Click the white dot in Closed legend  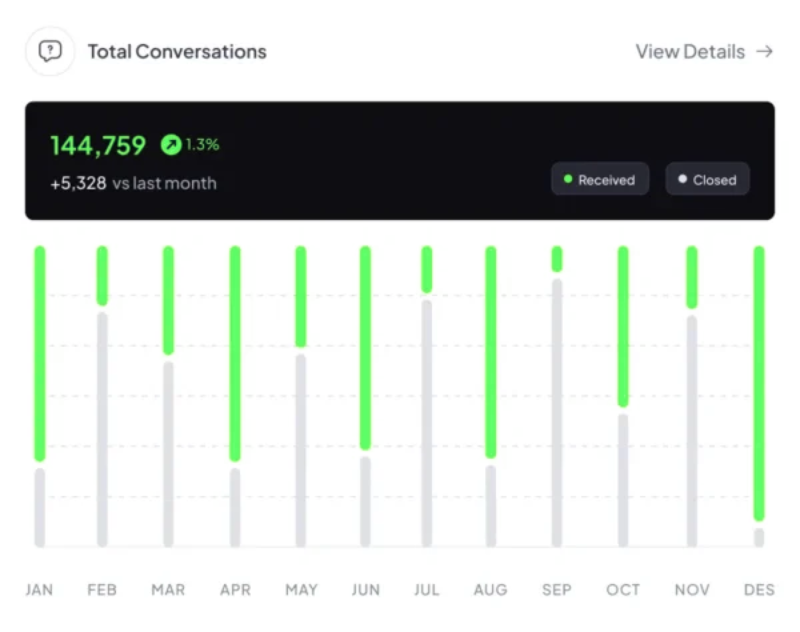pos(683,180)
